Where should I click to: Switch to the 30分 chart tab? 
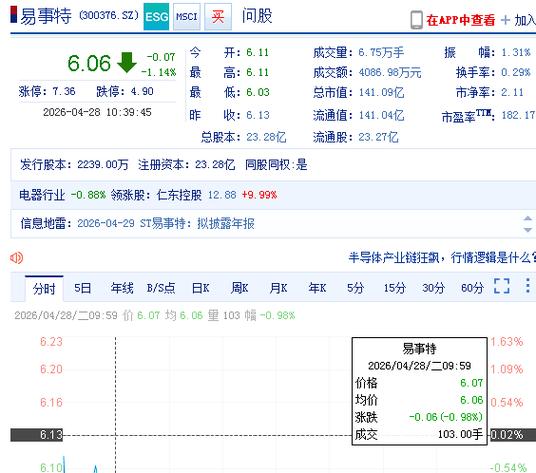pyautogui.click(x=433, y=288)
